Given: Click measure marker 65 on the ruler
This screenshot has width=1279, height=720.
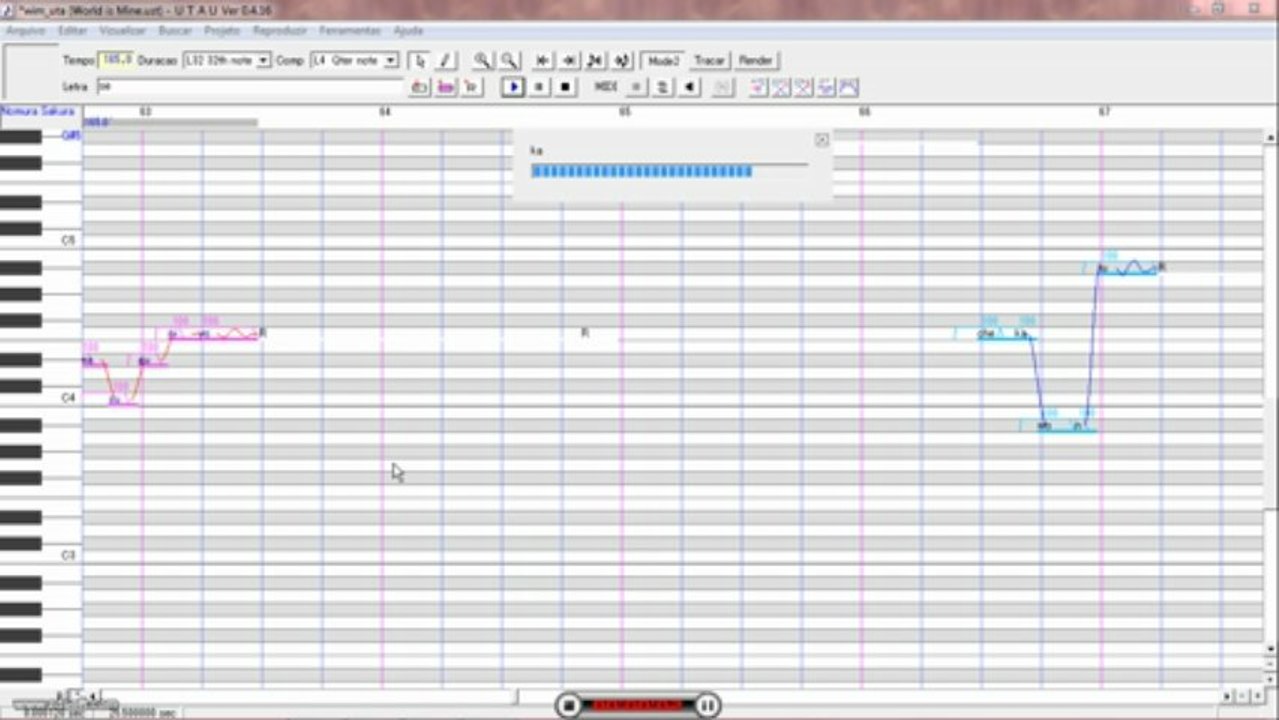Looking at the screenshot, I should click(625, 112).
